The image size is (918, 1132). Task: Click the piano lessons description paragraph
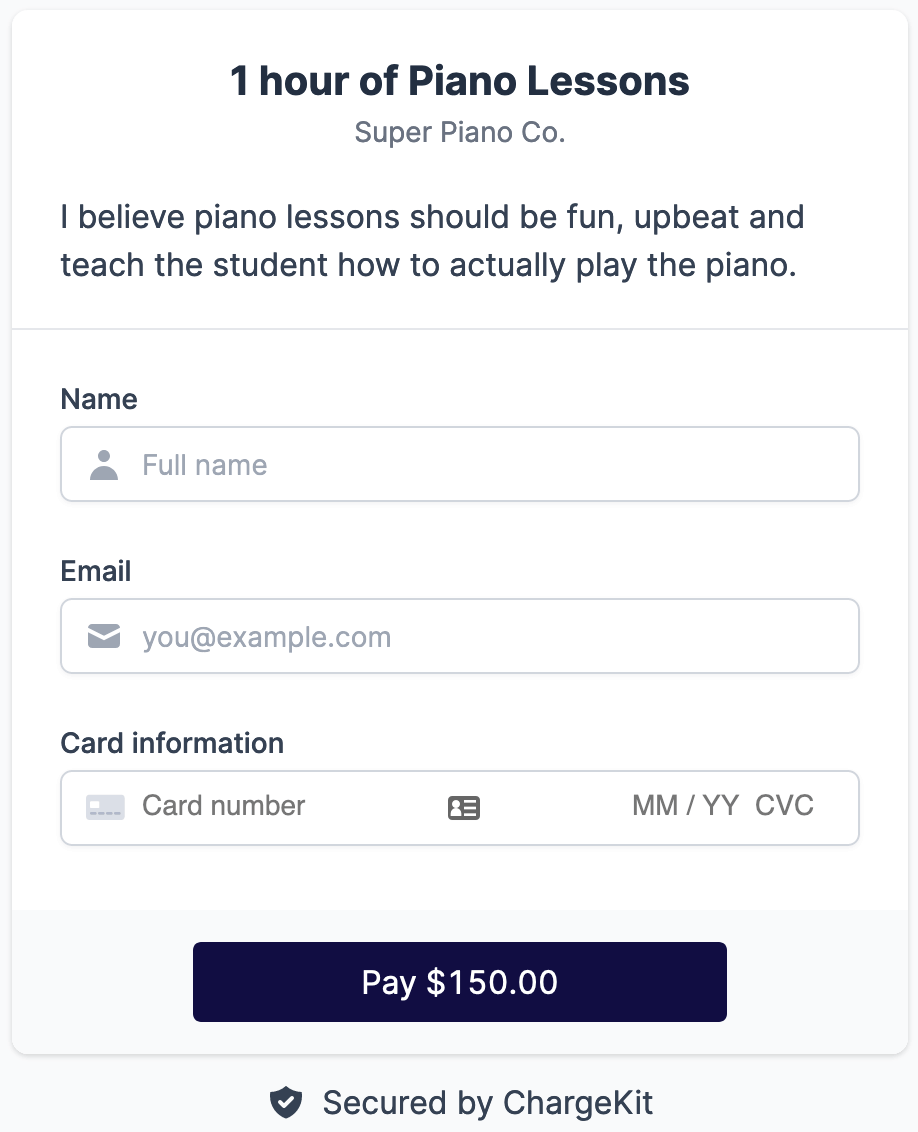click(x=432, y=241)
